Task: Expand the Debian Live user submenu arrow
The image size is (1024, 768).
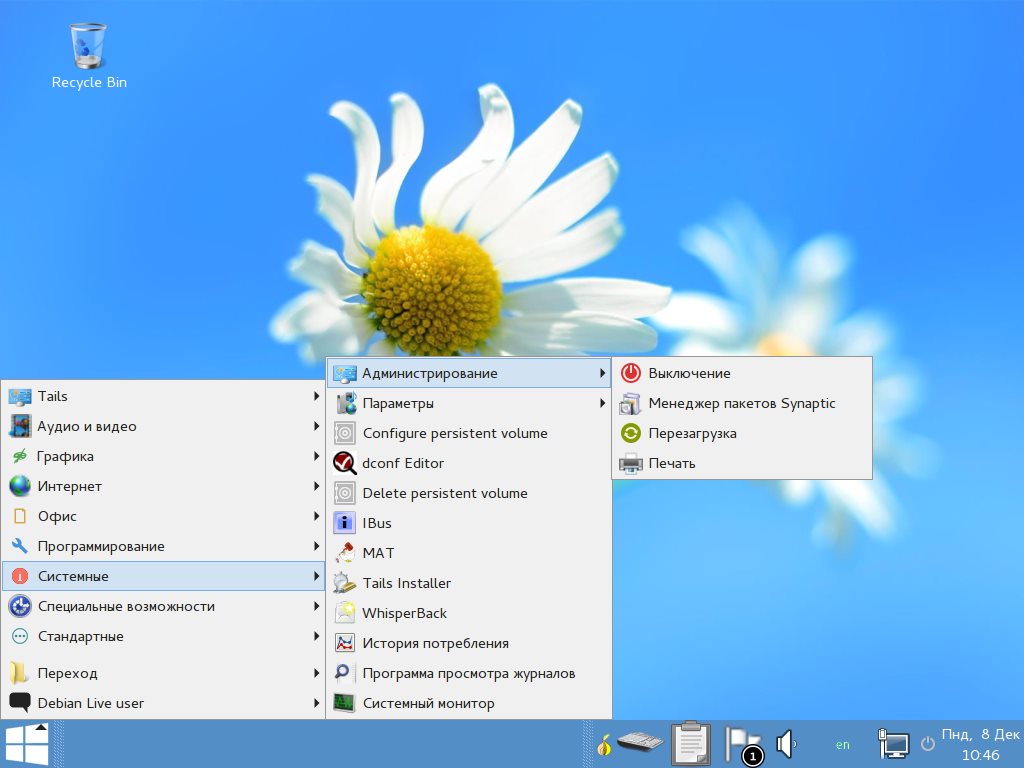Action: (x=316, y=703)
